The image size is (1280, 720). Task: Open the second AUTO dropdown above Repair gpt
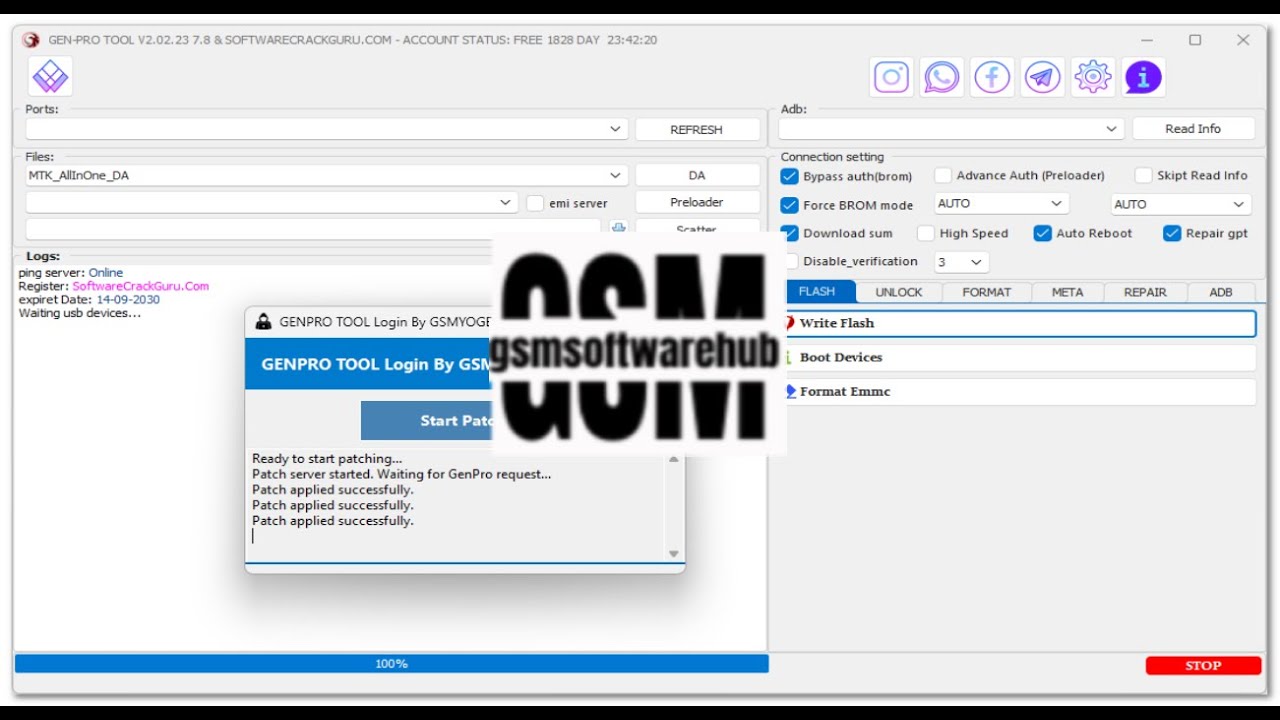click(1181, 204)
